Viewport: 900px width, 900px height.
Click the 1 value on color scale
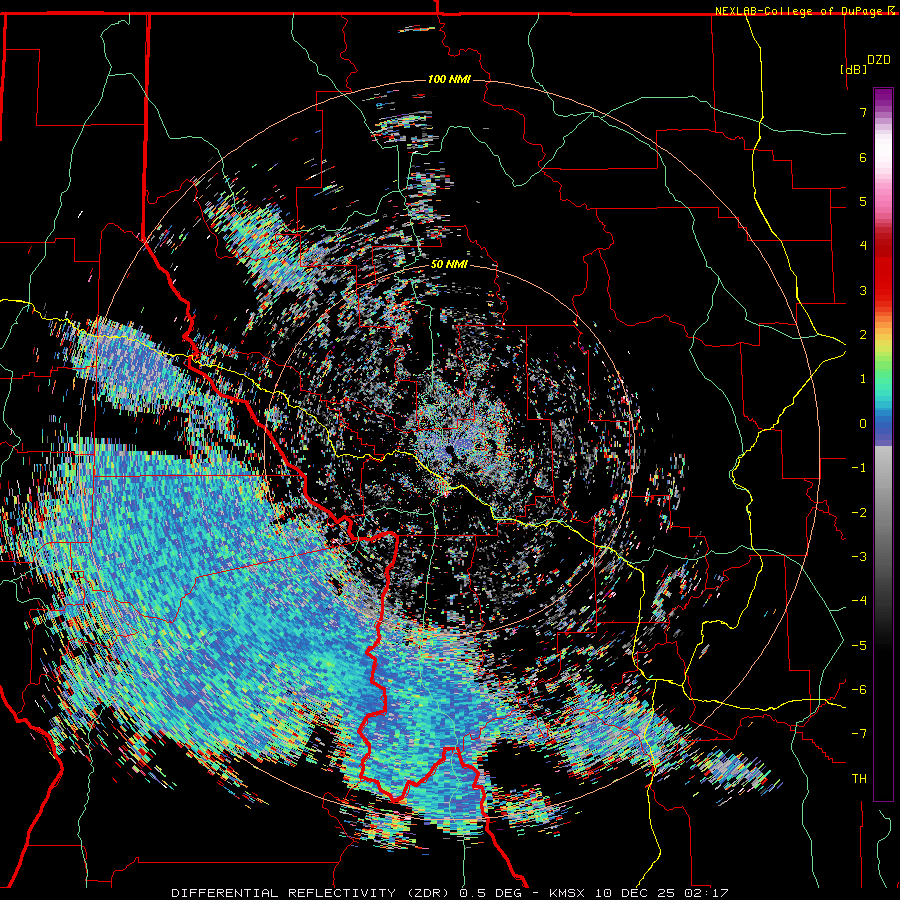point(863,379)
